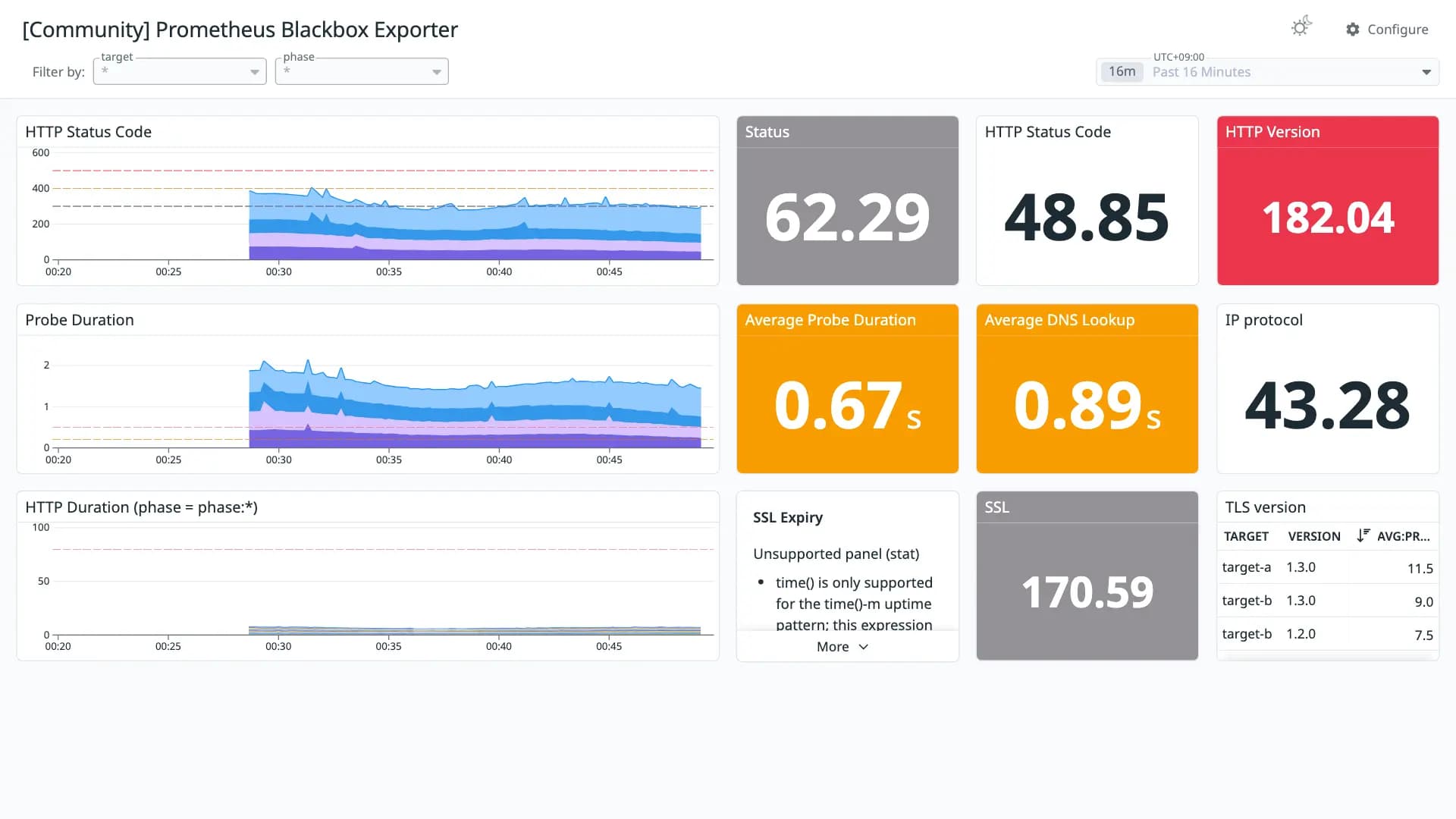1456x819 pixels.
Task: Sort by the AVG:PR... column header
Action: (1404, 536)
